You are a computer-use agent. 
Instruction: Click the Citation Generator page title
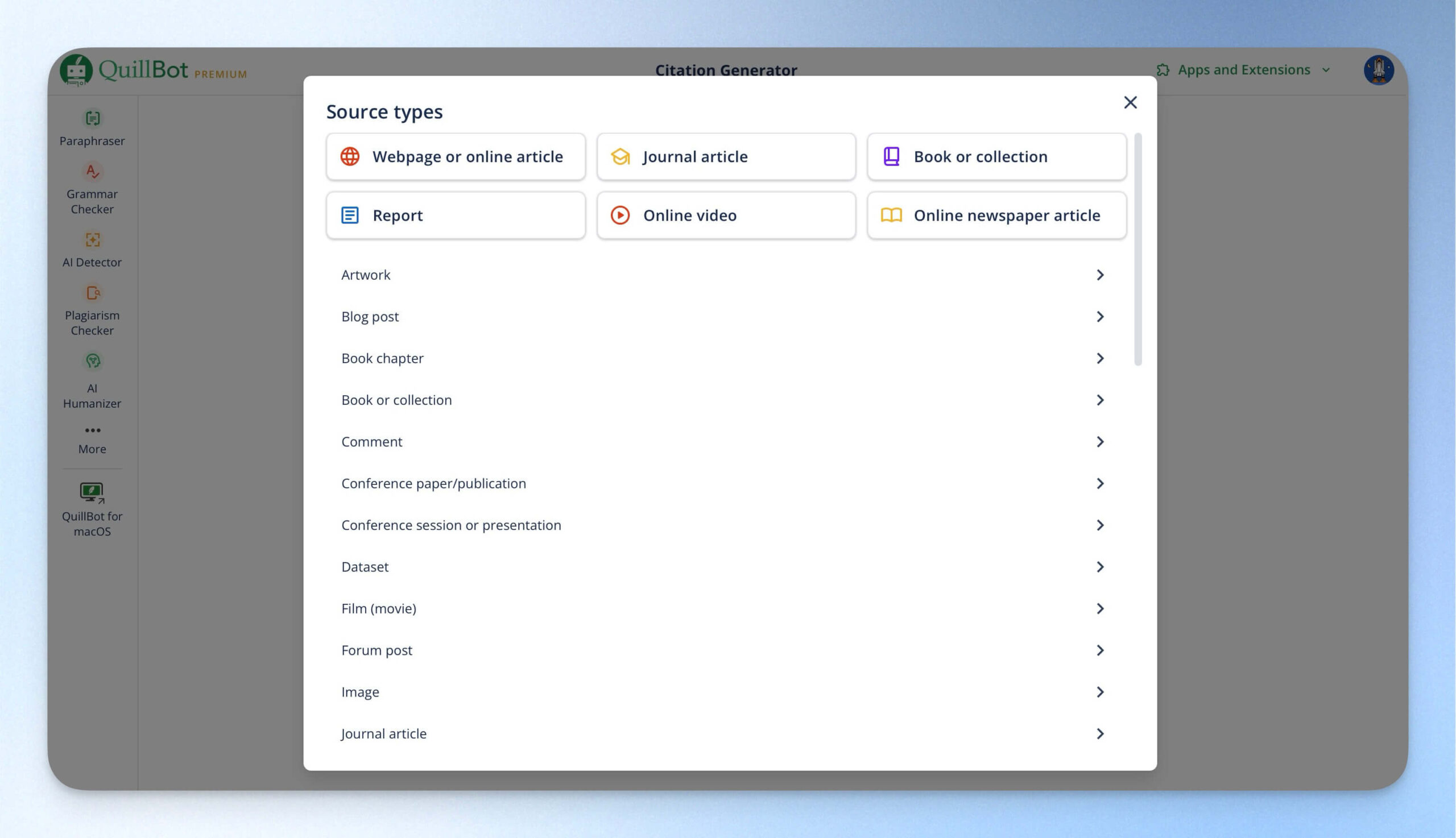coord(725,69)
